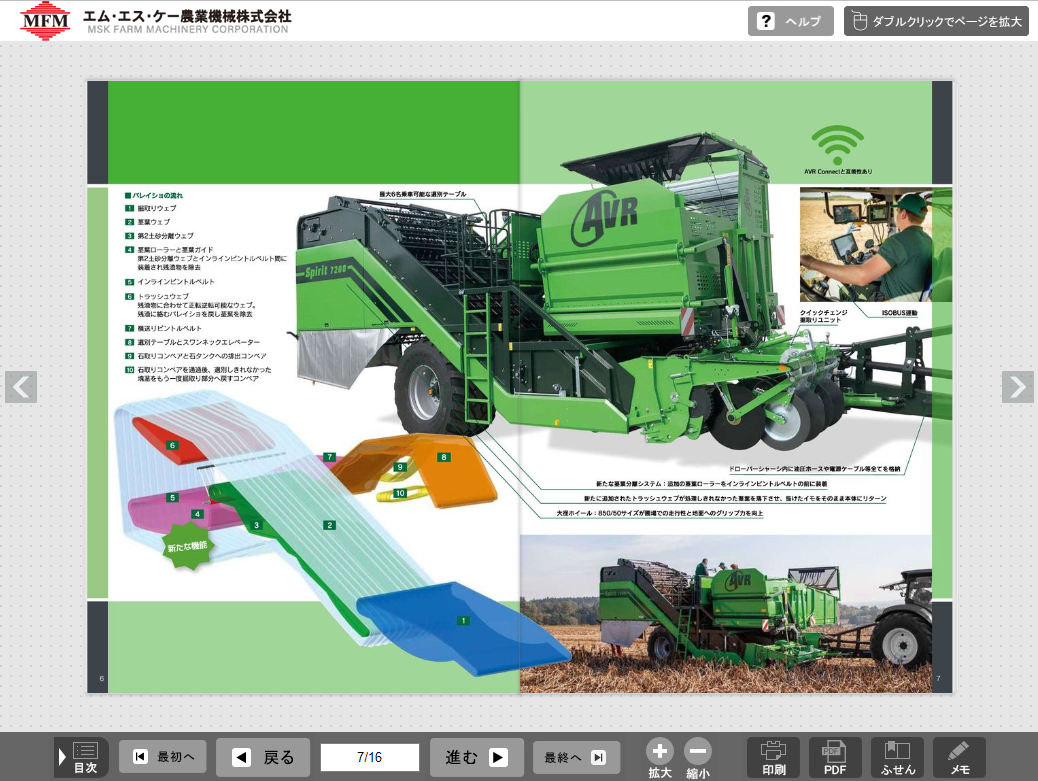The height and width of the screenshot is (781, 1038).
Task: Jump to last page with 最終へ
Action: click(x=576, y=757)
